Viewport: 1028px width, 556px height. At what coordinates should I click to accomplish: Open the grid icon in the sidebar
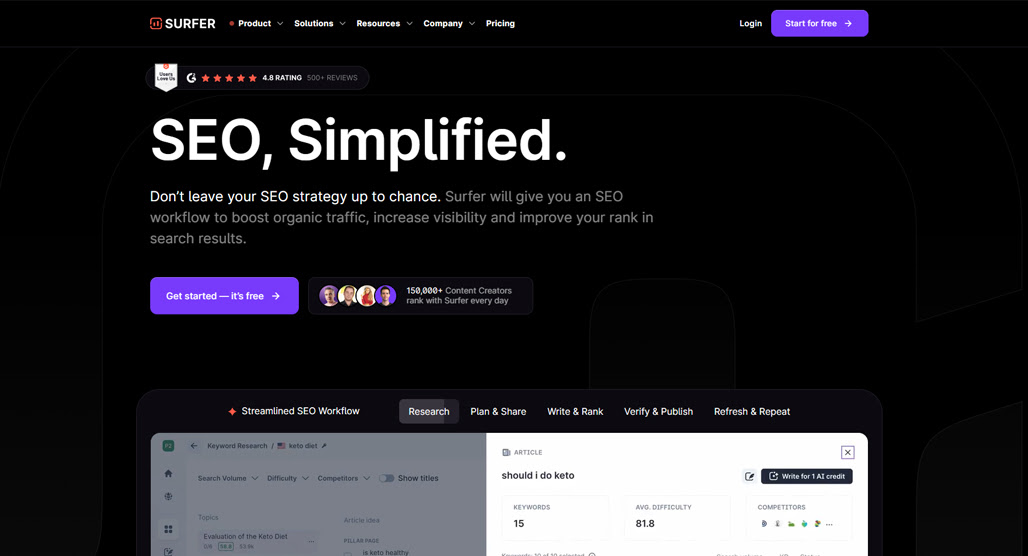coord(168,529)
